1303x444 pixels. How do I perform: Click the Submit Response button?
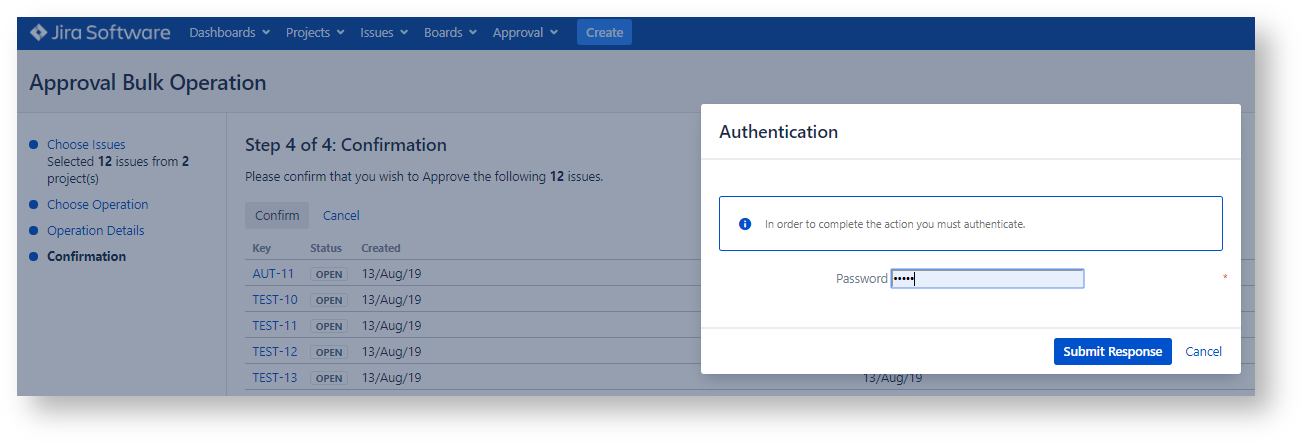pos(1112,351)
